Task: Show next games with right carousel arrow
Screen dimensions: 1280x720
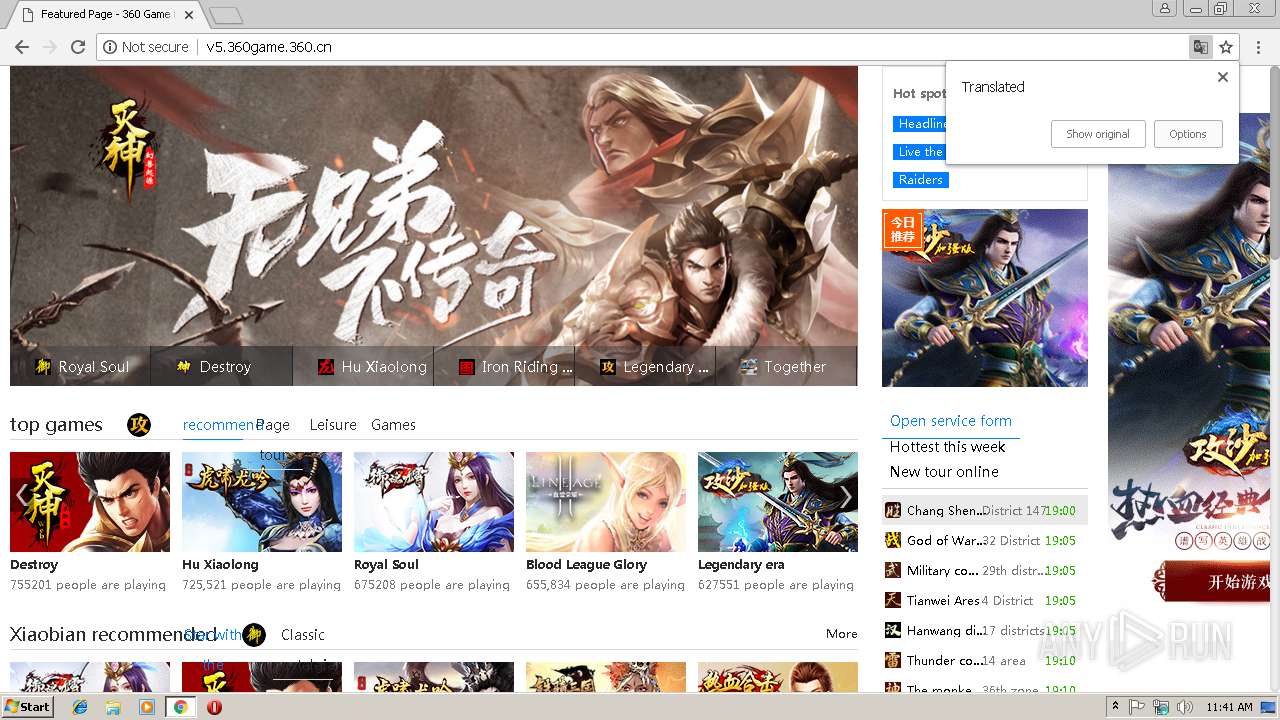Action: point(845,496)
